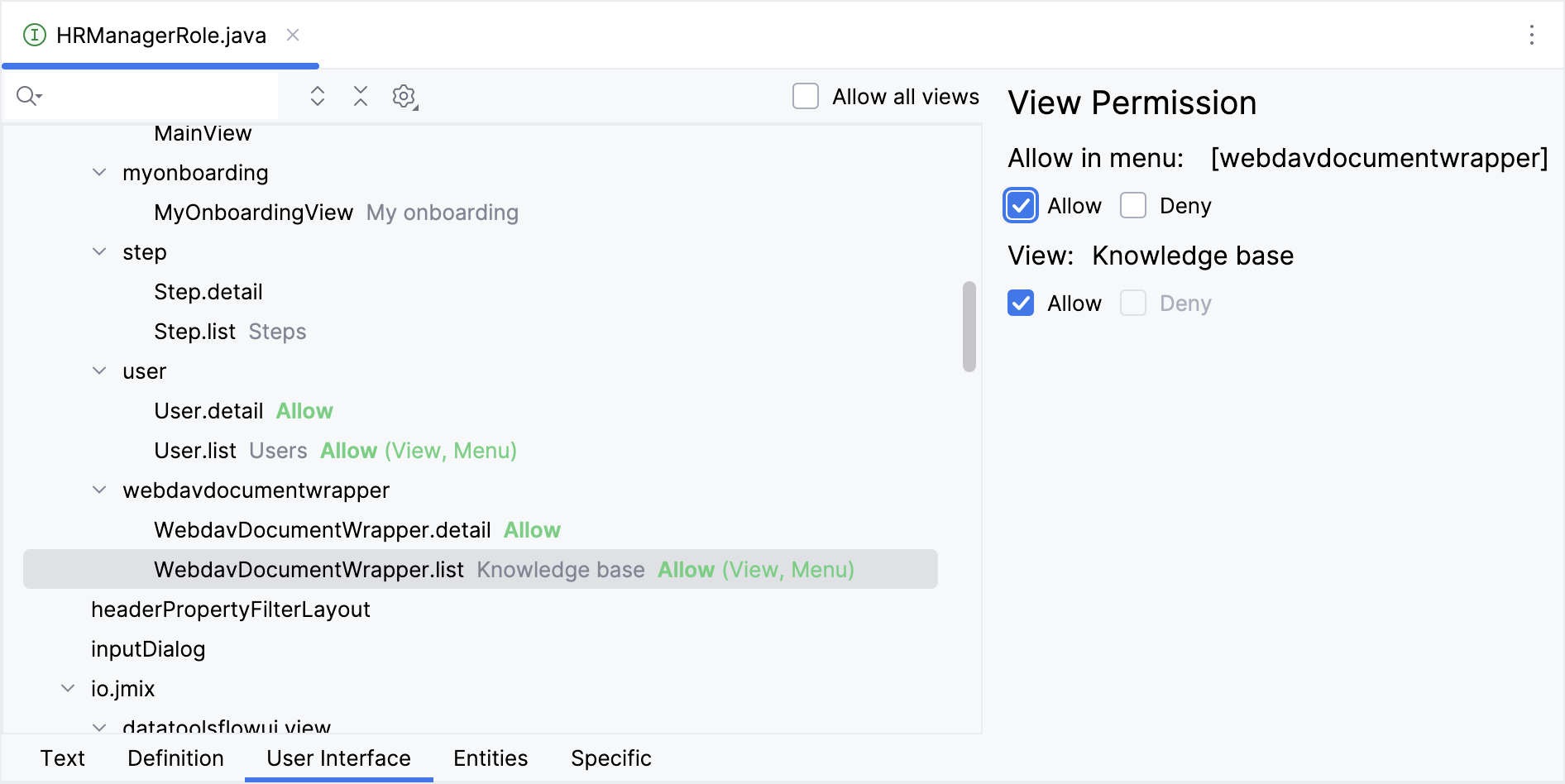Select WebdavDocumentWrapper.detail in the tree

[322, 530]
